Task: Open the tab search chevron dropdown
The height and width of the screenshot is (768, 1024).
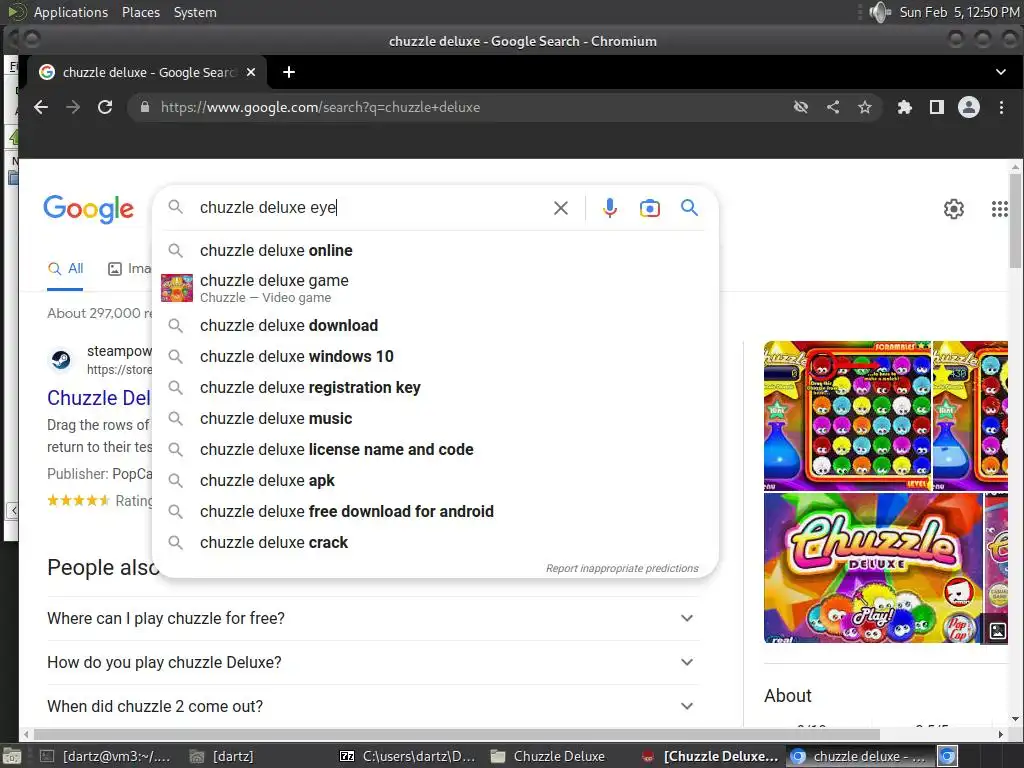Action: 1000,72
